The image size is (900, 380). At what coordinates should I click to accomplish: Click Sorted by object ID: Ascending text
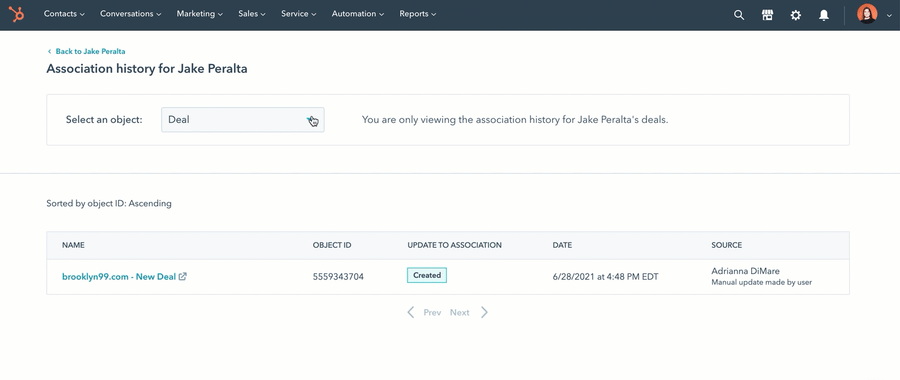click(109, 203)
